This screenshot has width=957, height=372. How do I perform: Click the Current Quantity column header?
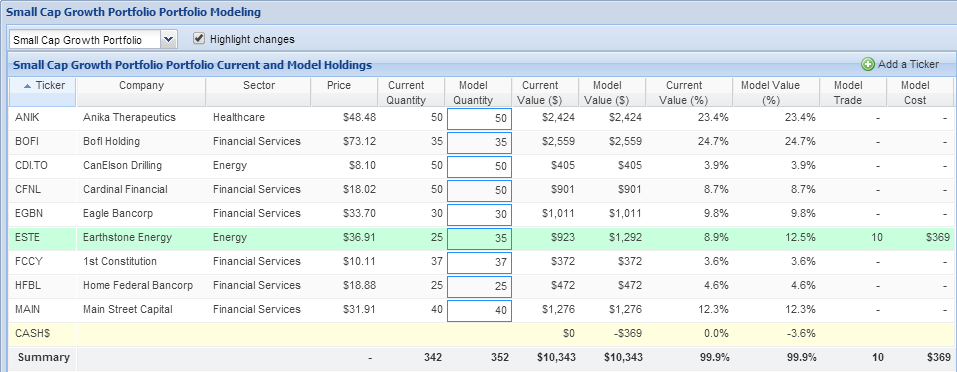point(411,92)
